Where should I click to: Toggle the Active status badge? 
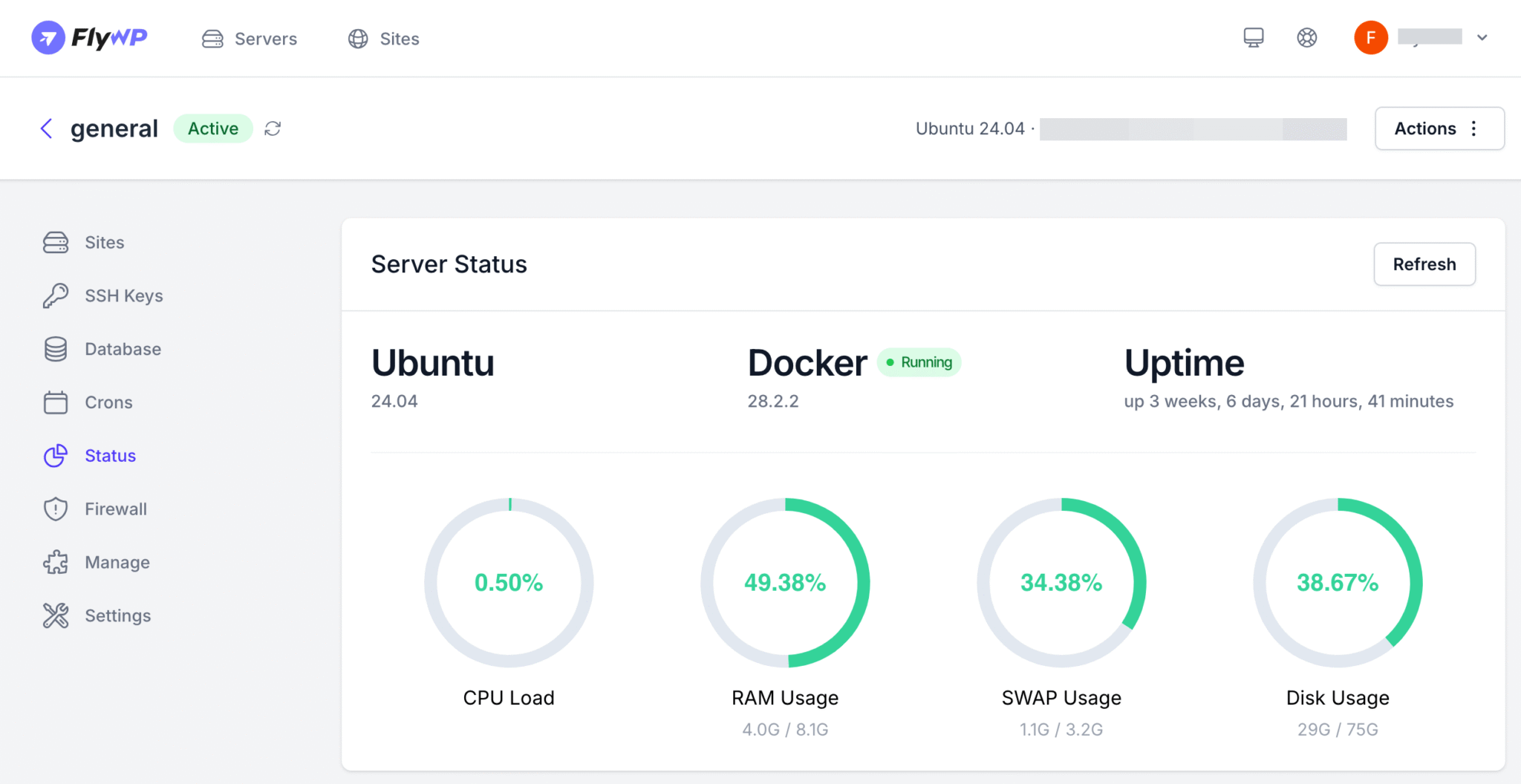212,128
